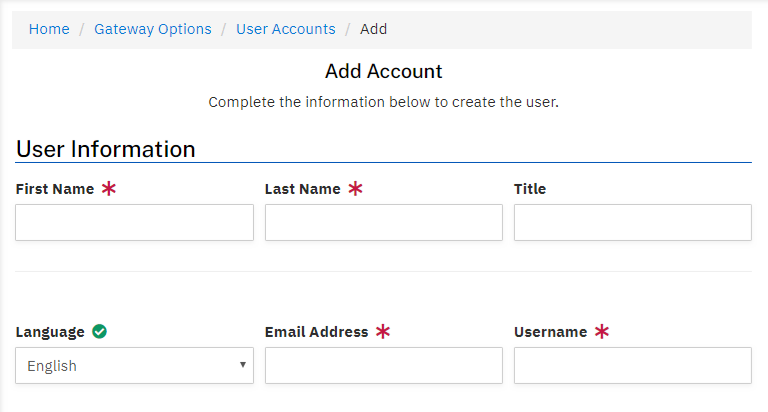Viewport: 768px width, 412px height.
Task: Click the Home breadcrumb link
Action: pos(49,29)
